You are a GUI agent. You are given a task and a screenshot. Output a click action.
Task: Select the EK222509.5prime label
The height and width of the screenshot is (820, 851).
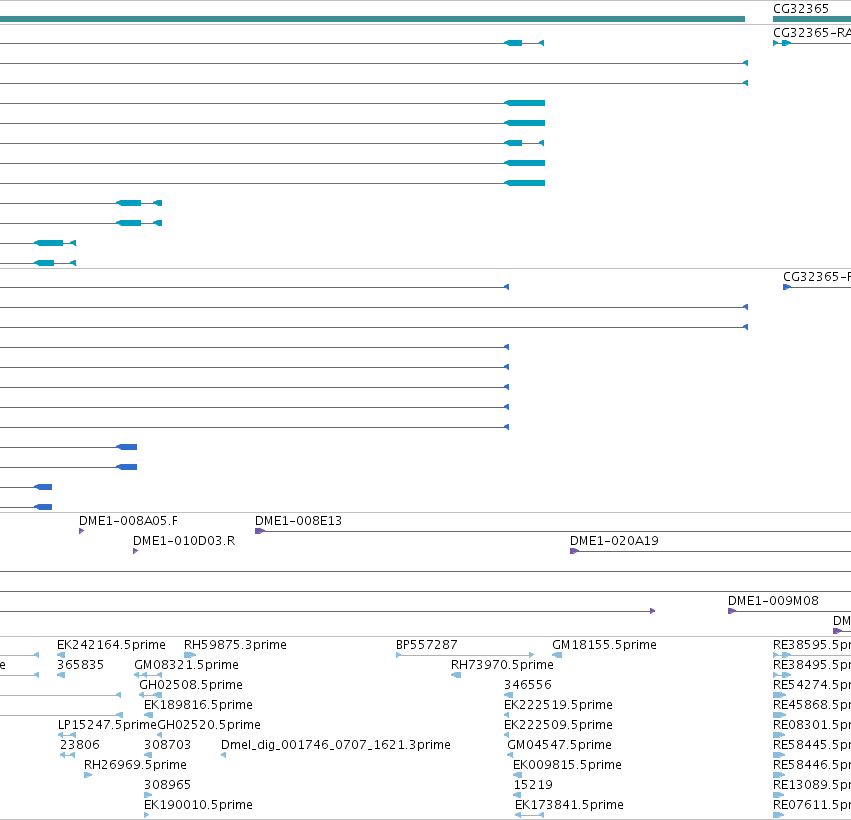(x=558, y=725)
